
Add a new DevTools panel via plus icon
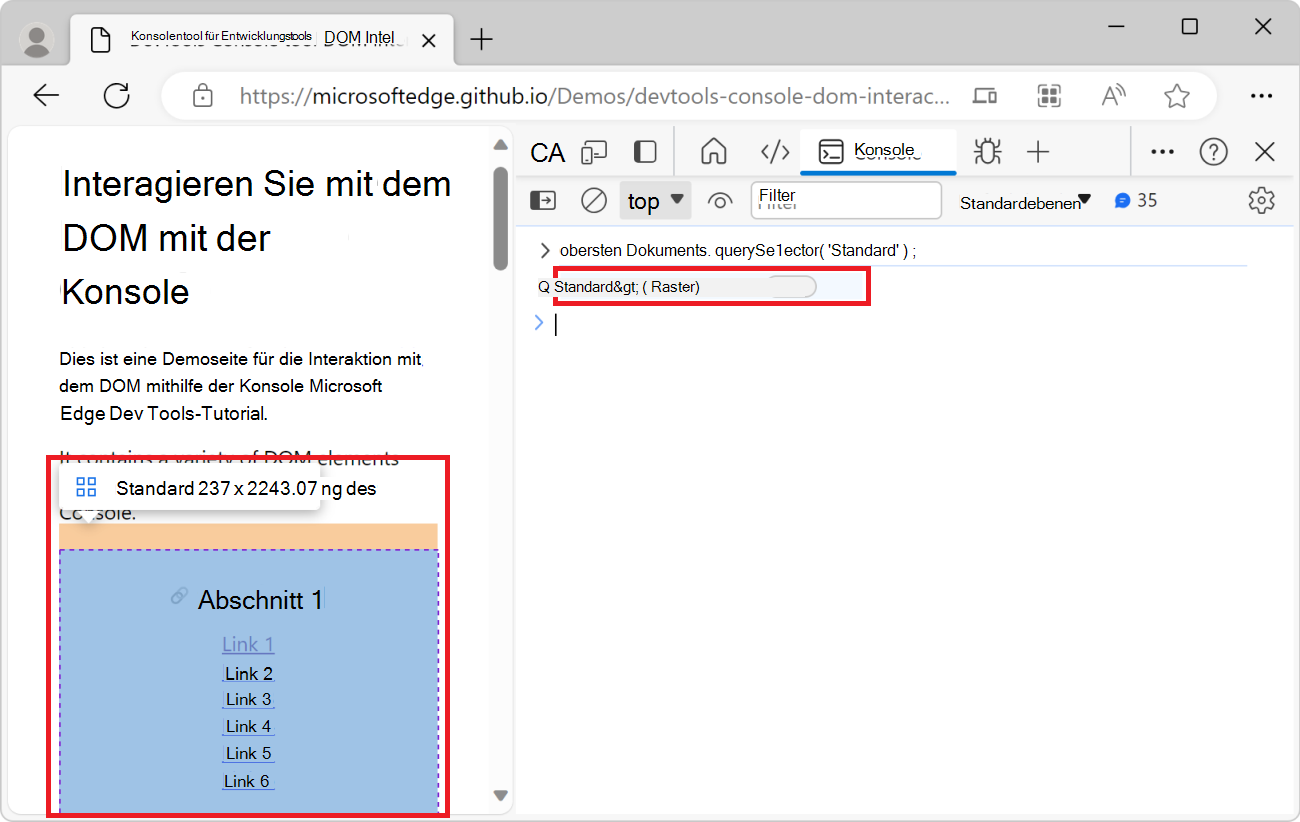pos(1038,152)
